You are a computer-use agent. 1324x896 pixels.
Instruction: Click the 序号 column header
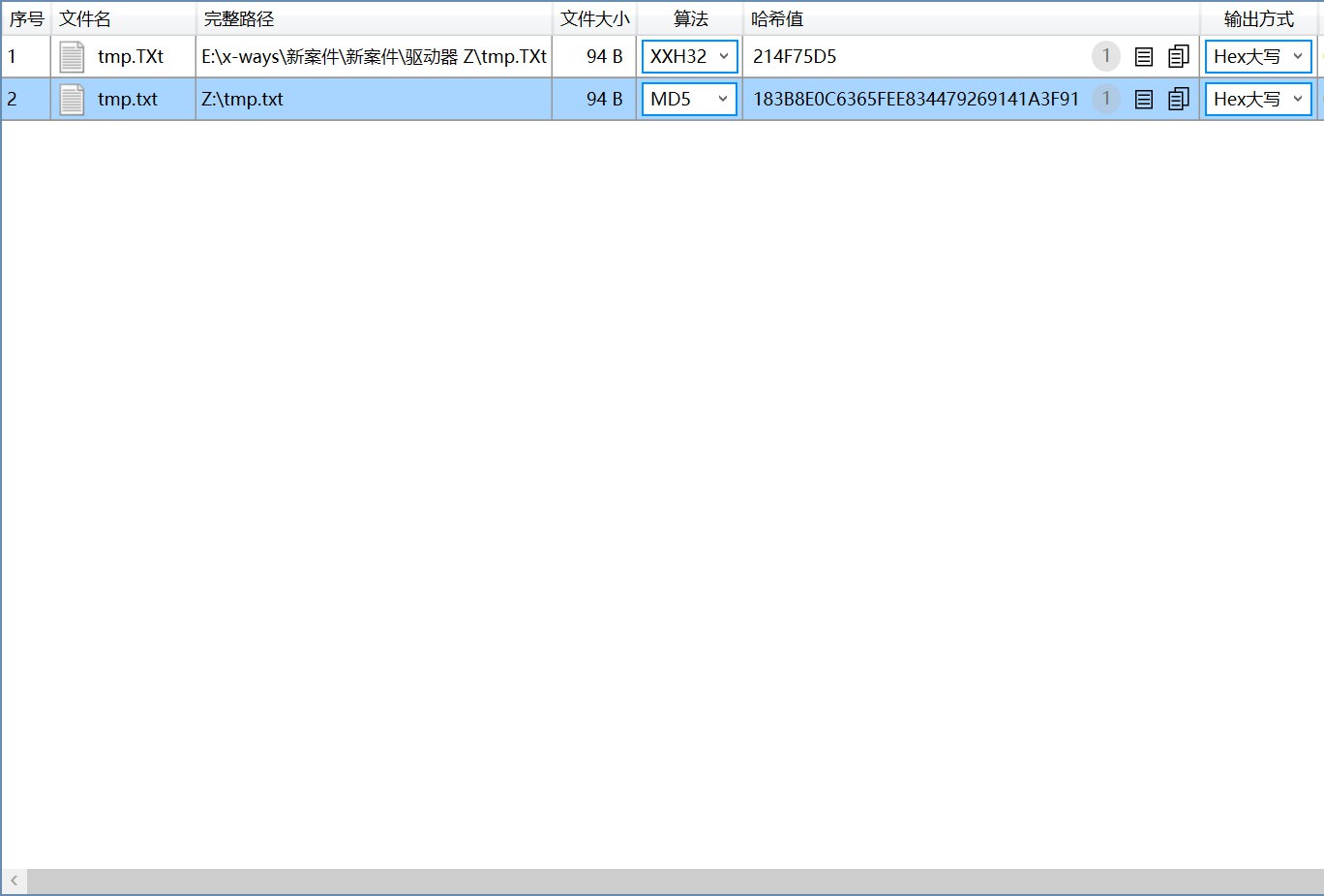click(26, 19)
